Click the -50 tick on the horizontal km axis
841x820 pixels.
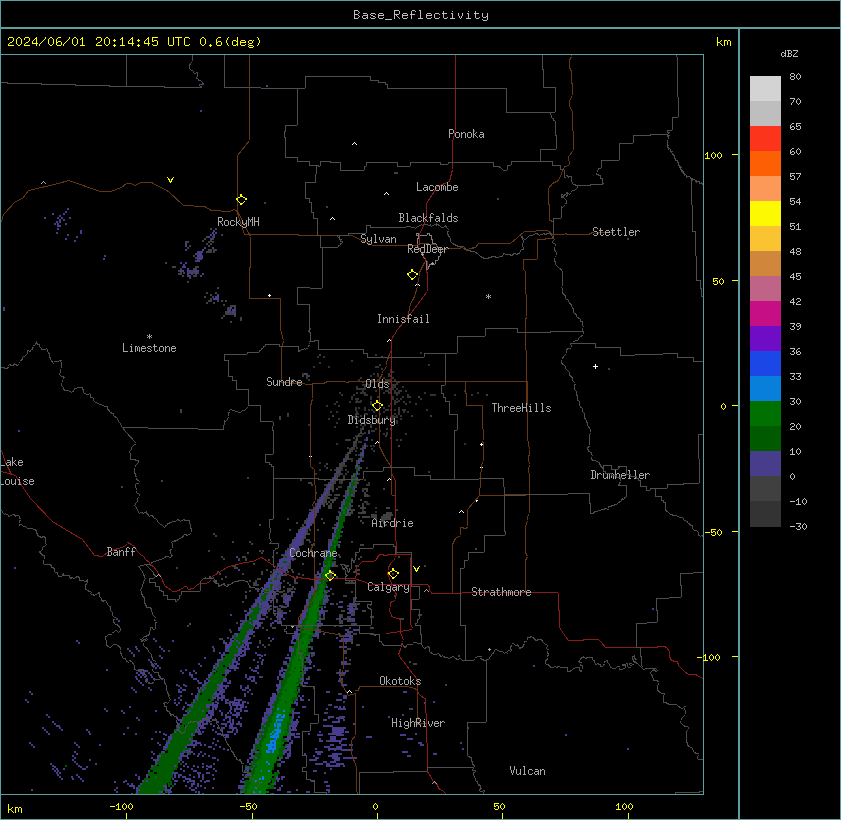[x=248, y=807]
